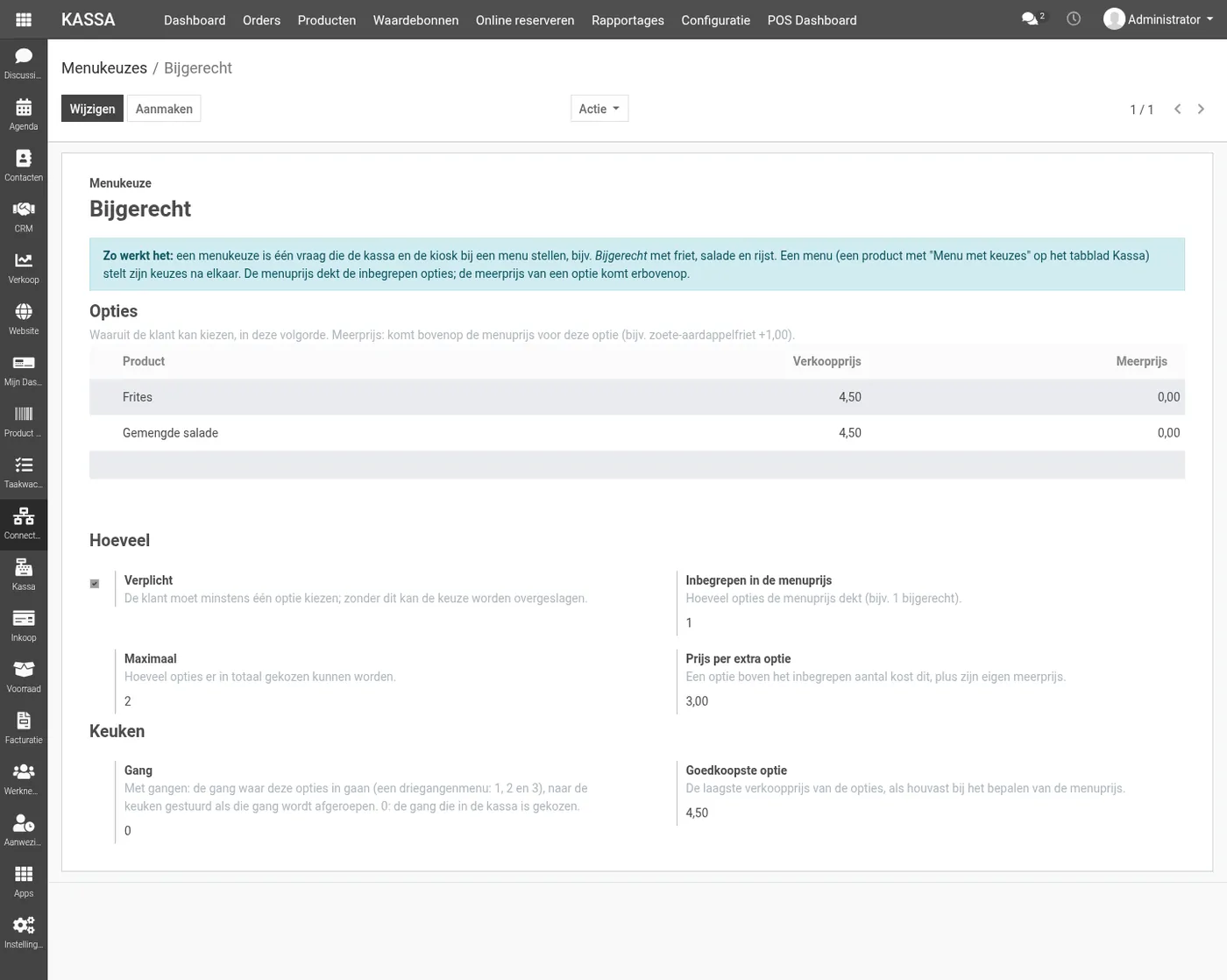1227x980 pixels.
Task: Open the Administrator user menu
Action: [x=1159, y=19]
